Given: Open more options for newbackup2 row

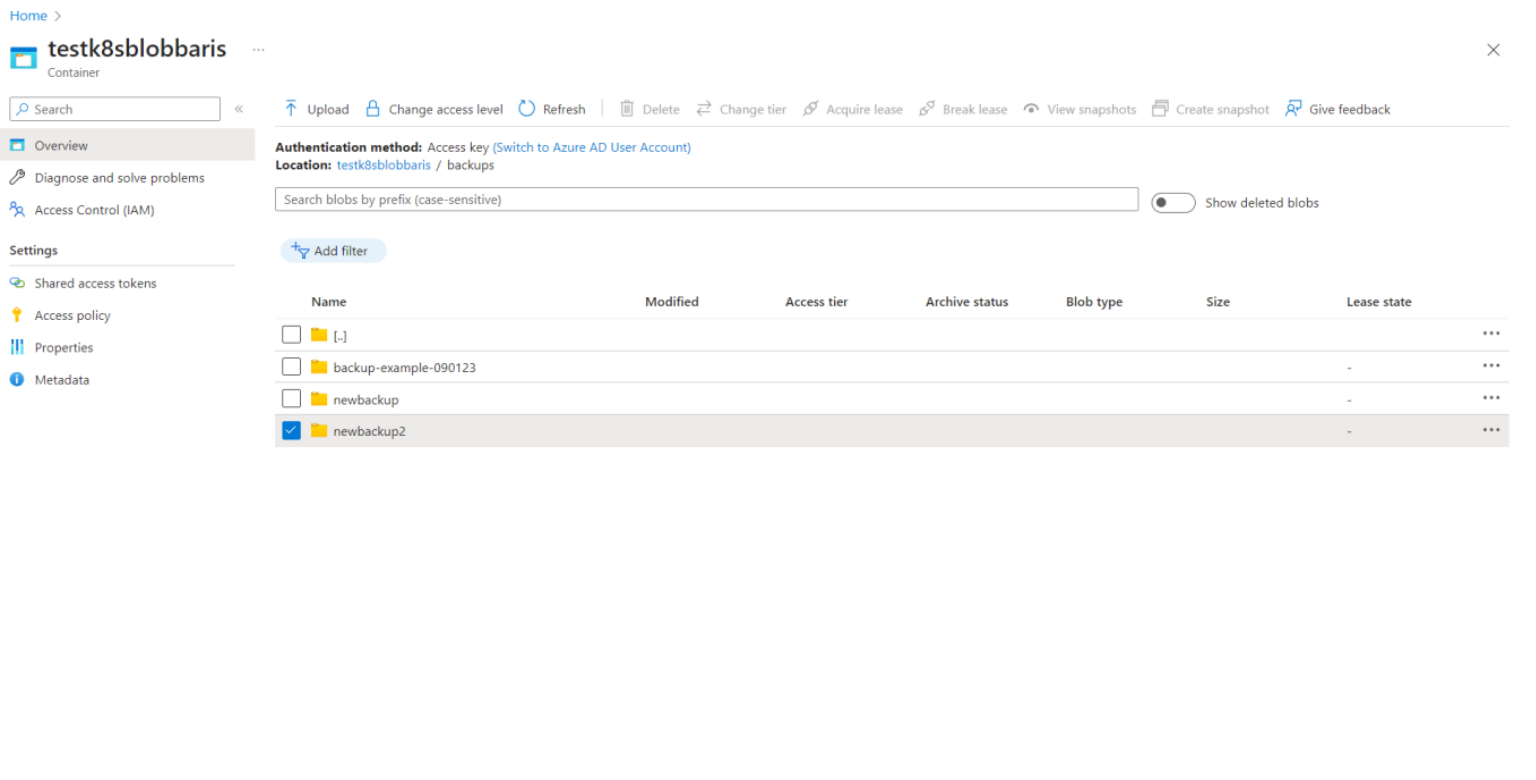Looking at the screenshot, I should (x=1491, y=430).
